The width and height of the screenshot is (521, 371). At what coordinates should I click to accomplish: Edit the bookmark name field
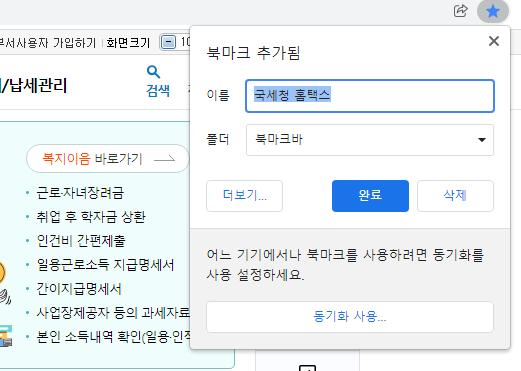370,96
